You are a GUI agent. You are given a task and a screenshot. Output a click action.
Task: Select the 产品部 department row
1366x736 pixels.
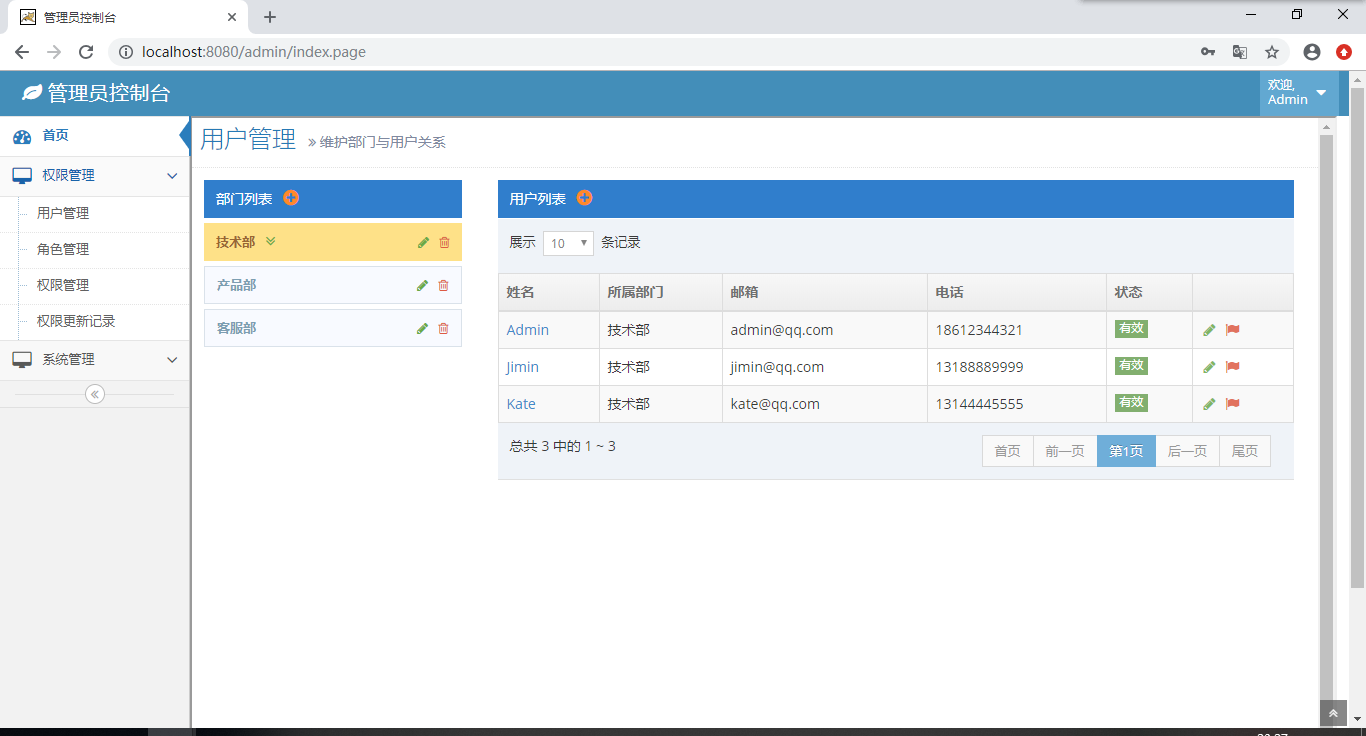click(333, 285)
